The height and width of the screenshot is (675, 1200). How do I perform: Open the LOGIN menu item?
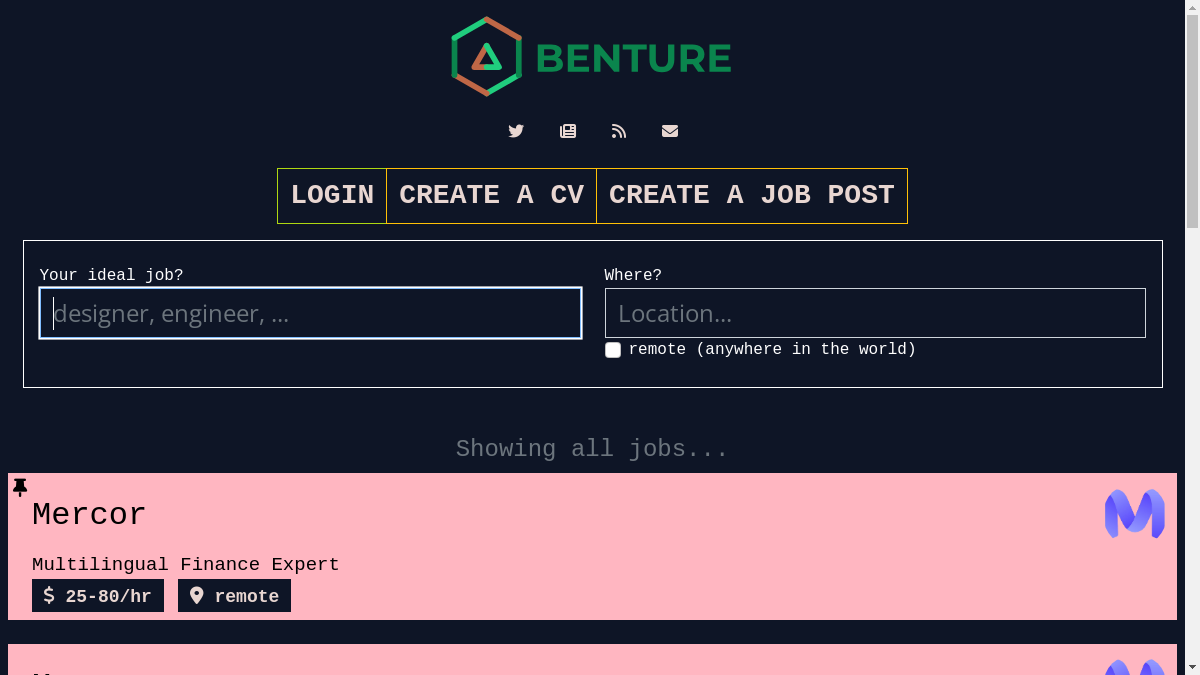pyautogui.click(x=332, y=196)
